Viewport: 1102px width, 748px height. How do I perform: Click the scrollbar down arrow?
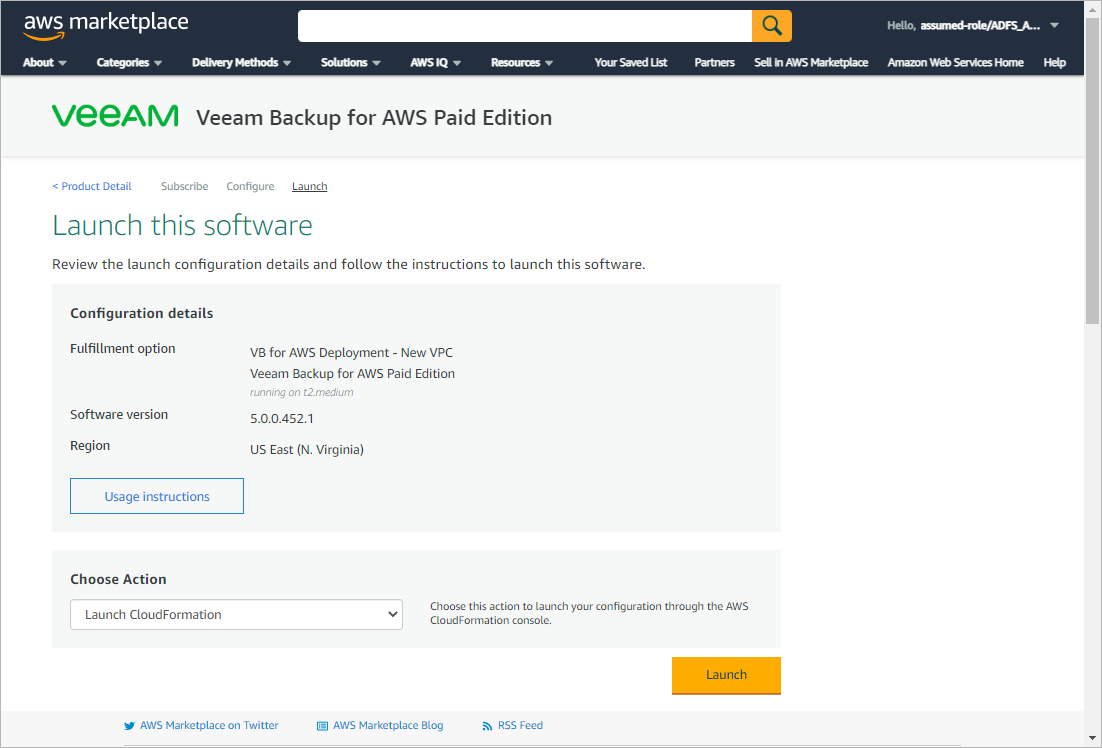1093,738
